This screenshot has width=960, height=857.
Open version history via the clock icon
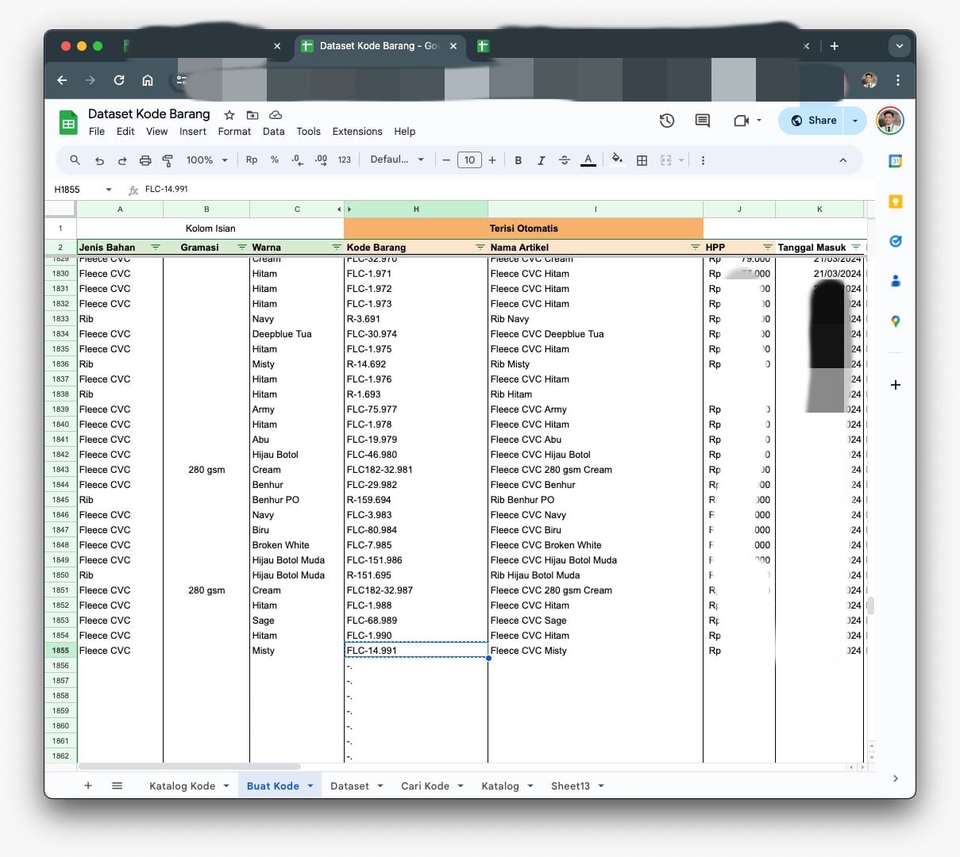click(x=666, y=120)
